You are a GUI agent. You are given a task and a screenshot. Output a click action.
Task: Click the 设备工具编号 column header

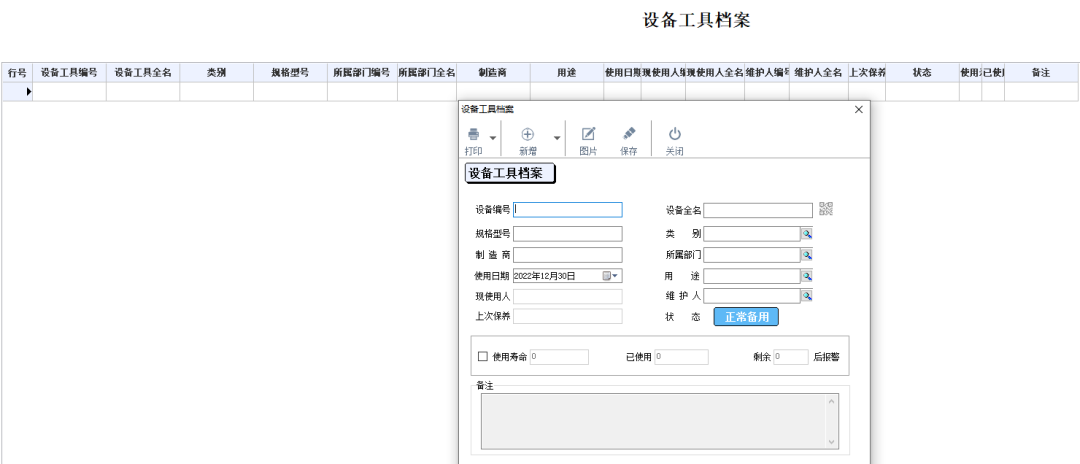click(69, 72)
